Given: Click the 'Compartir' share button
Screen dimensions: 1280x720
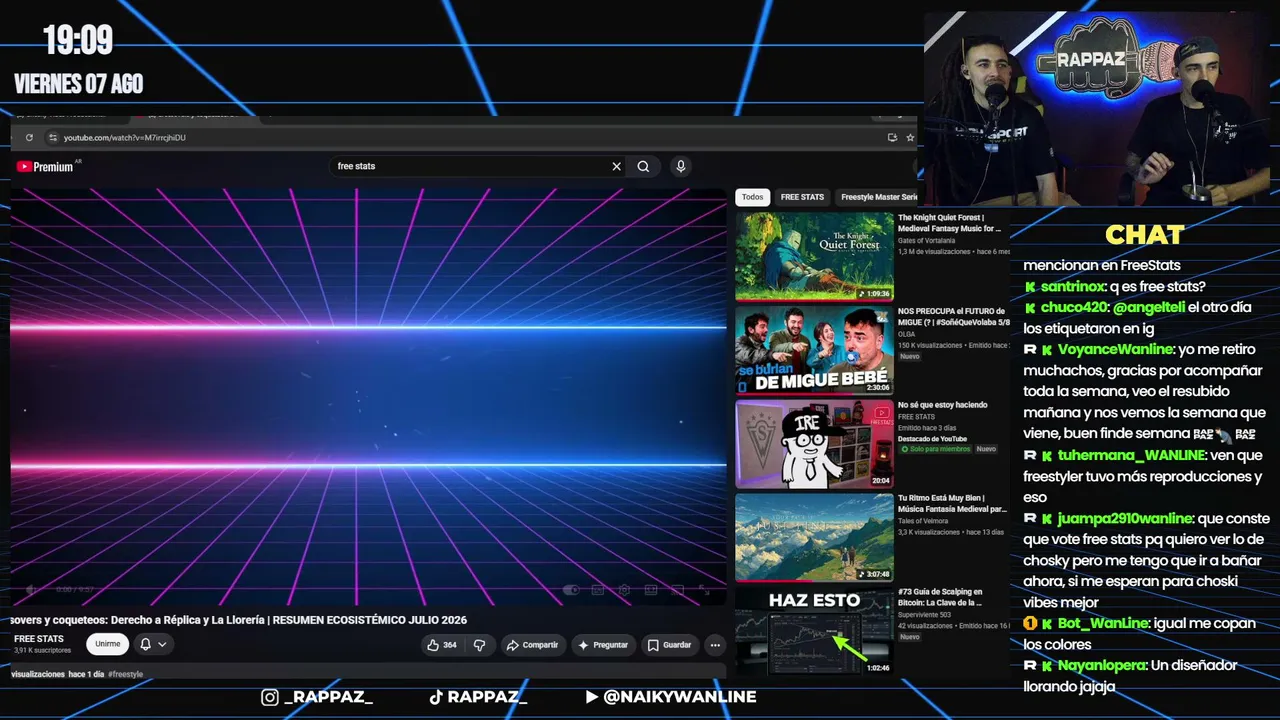Looking at the screenshot, I should pyautogui.click(x=532, y=645).
